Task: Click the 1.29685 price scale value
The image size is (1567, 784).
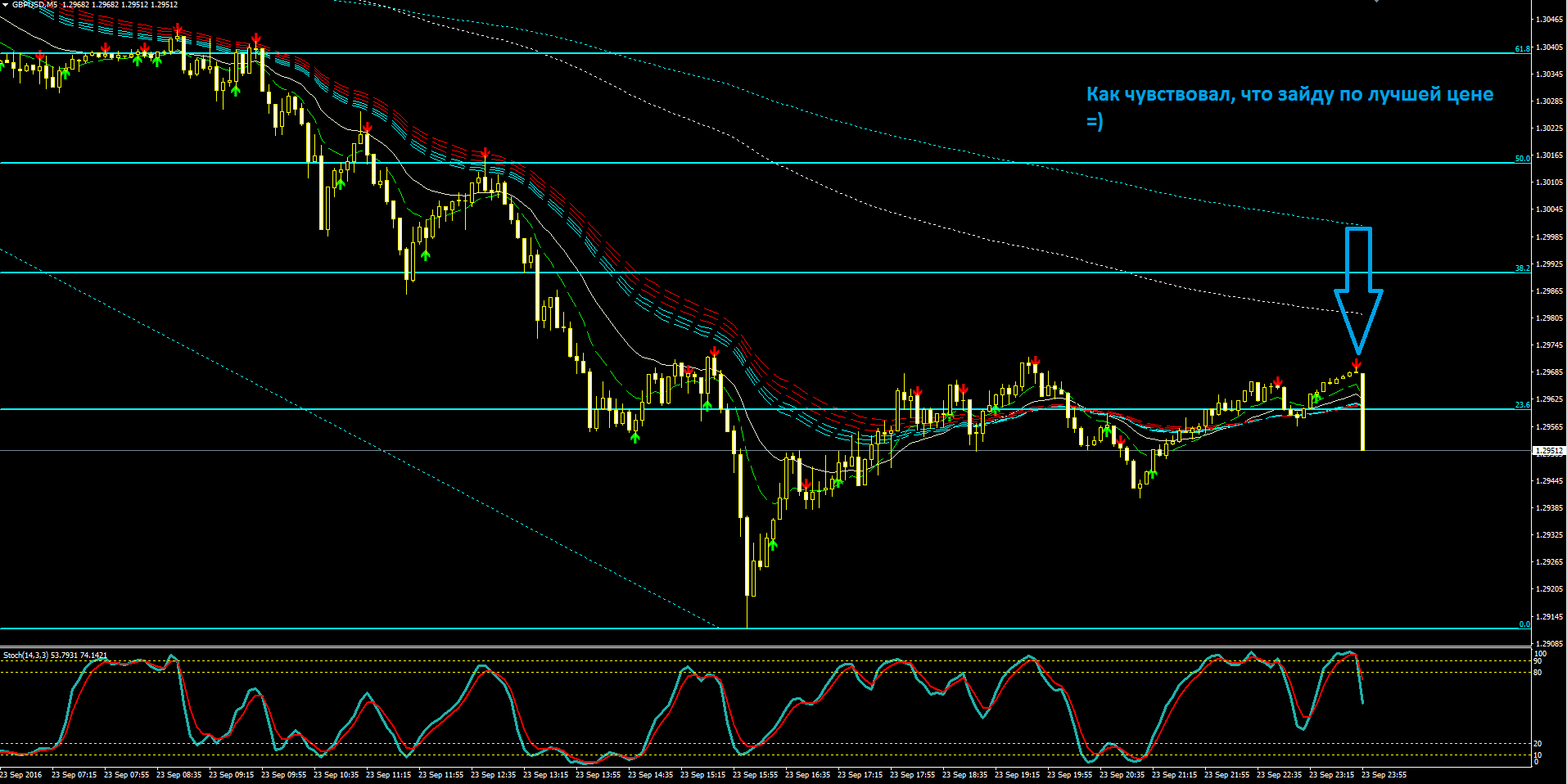Action: point(1549,372)
